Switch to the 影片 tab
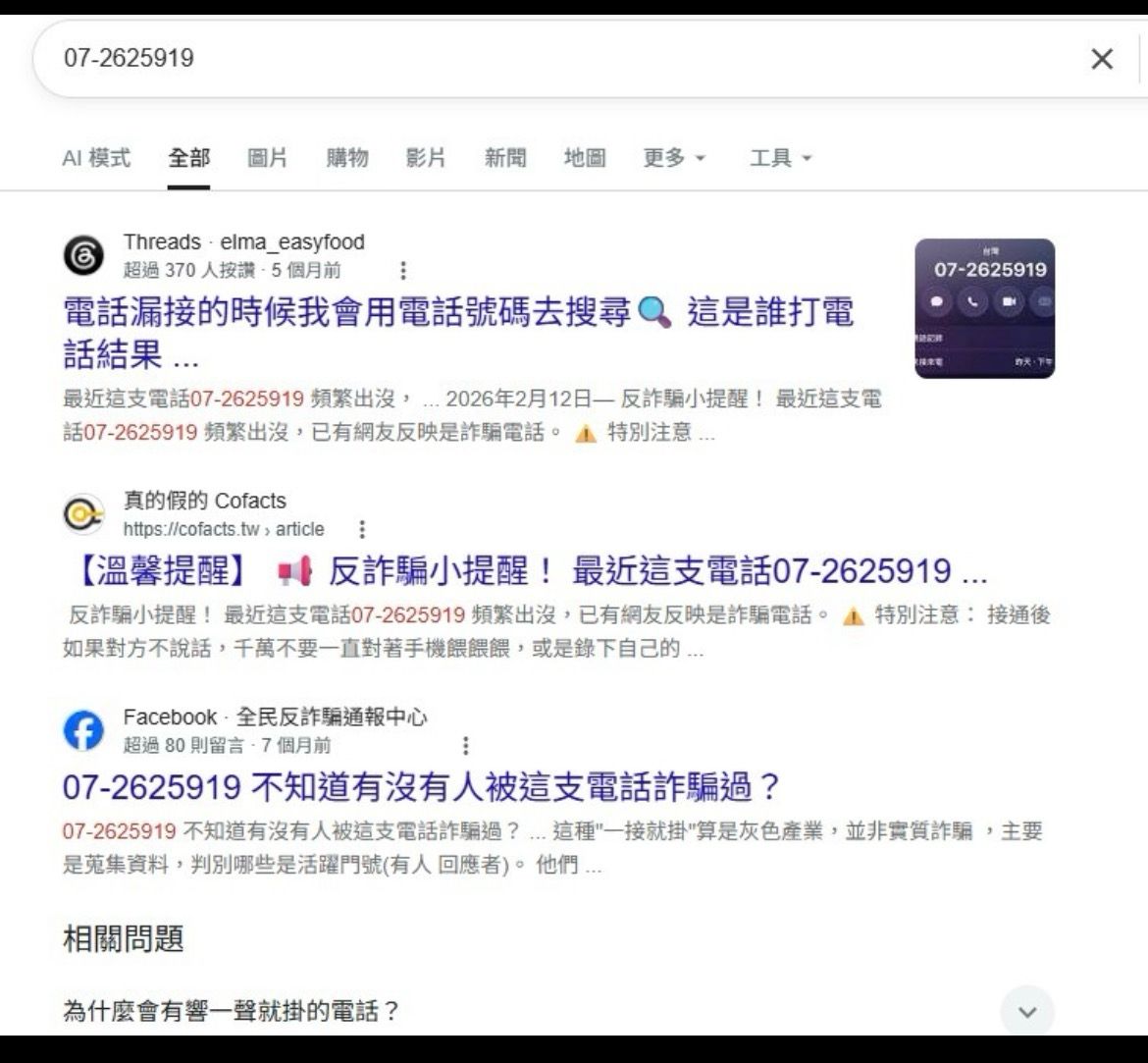Image resolution: width=1148 pixels, height=1063 pixels. 426,157
